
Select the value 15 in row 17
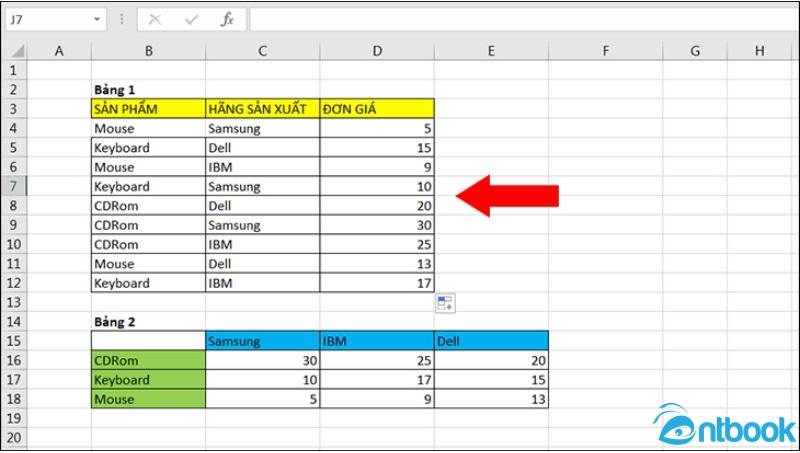[491, 380]
